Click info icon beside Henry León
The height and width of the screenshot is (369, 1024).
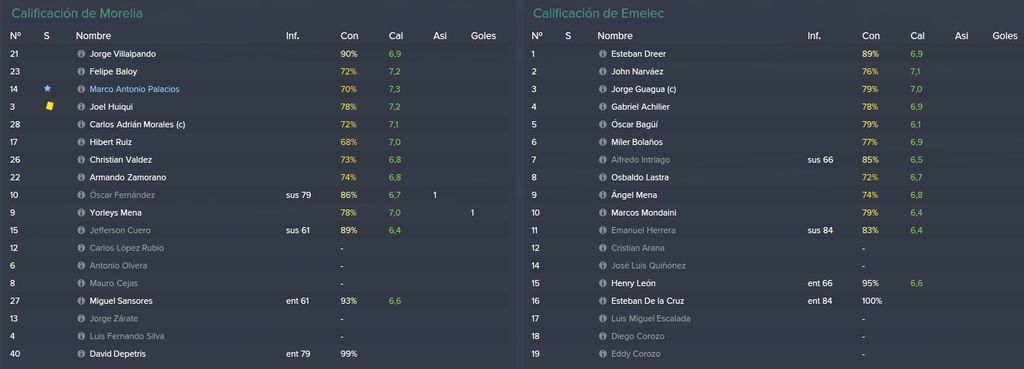click(x=603, y=283)
